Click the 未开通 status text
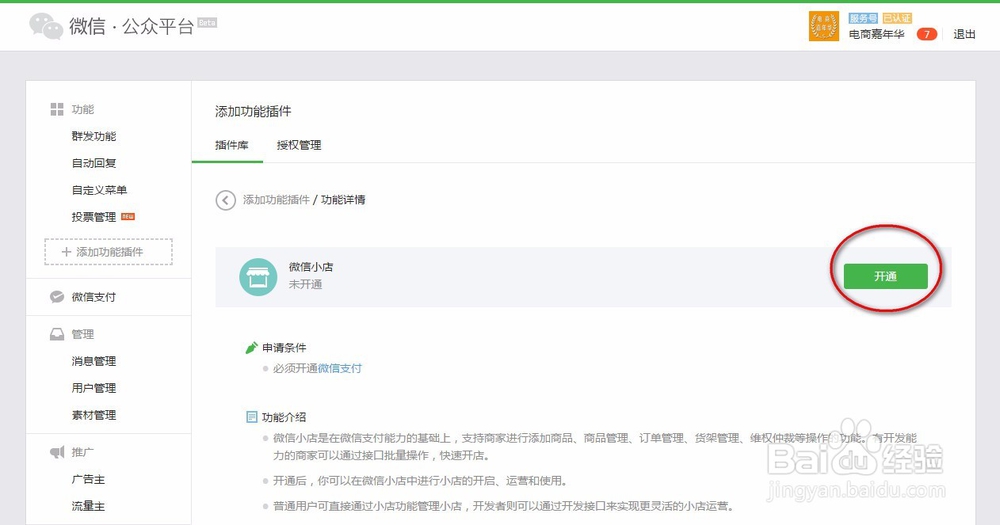Screen dimensions: 1000x525 coord(305,285)
